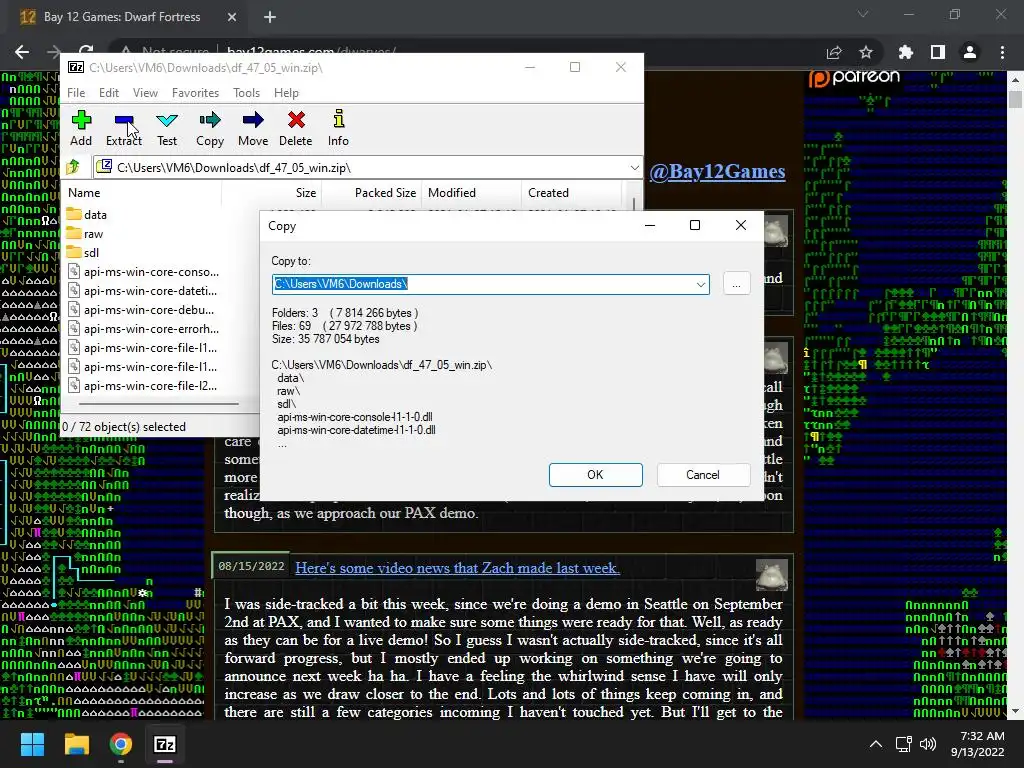
Task: Open the View menu in 7-Zip
Action: (x=146, y=93)
